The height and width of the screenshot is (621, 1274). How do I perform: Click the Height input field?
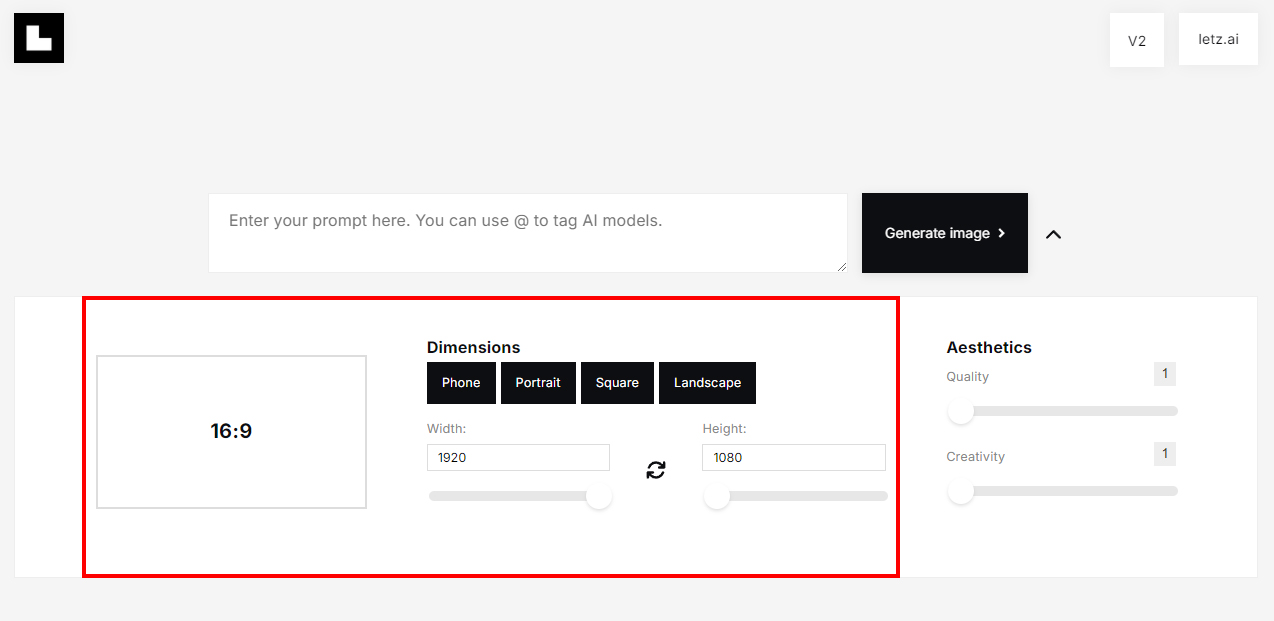(x=793, y=458)
